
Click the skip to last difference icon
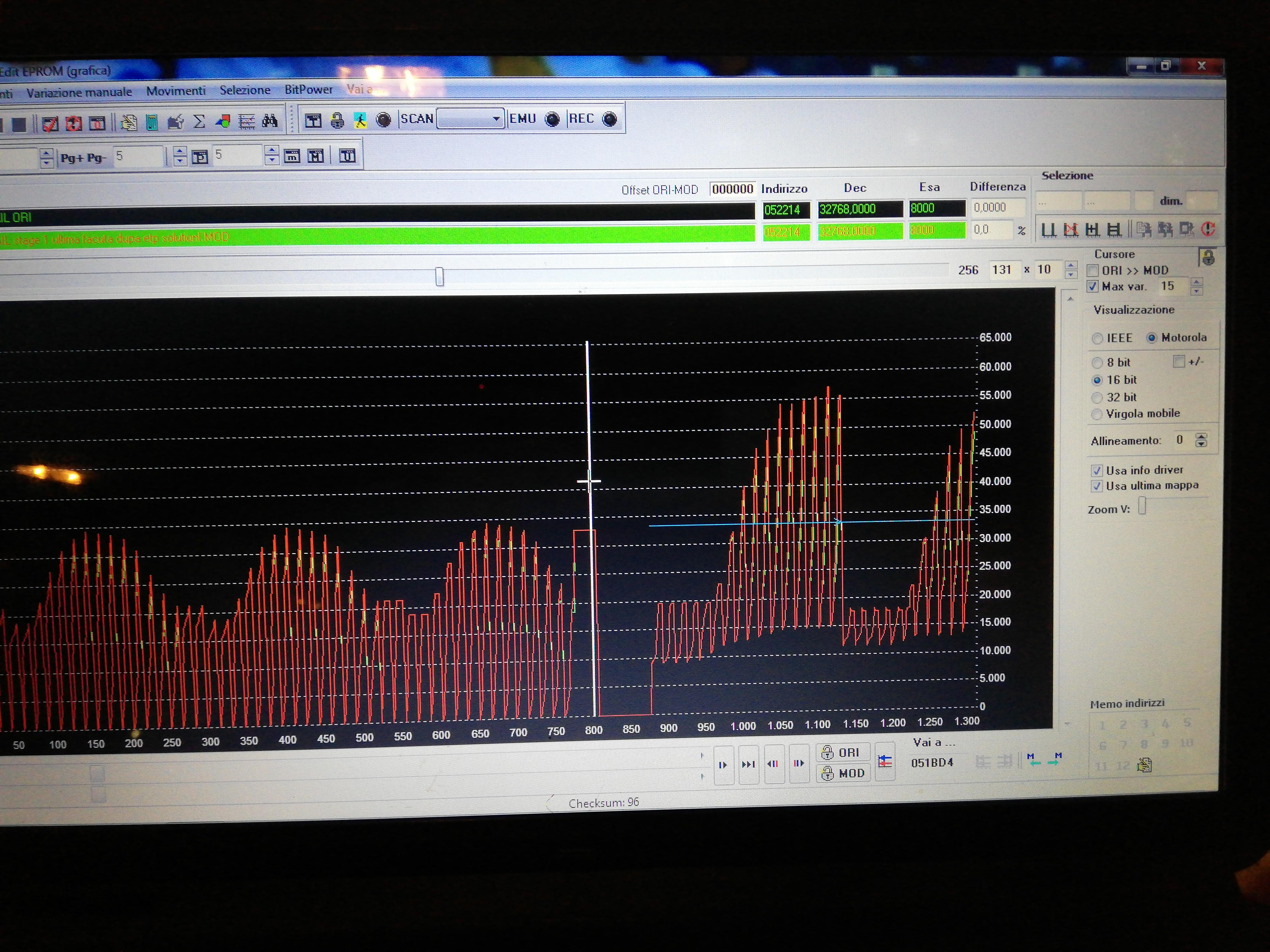(749, 764)
